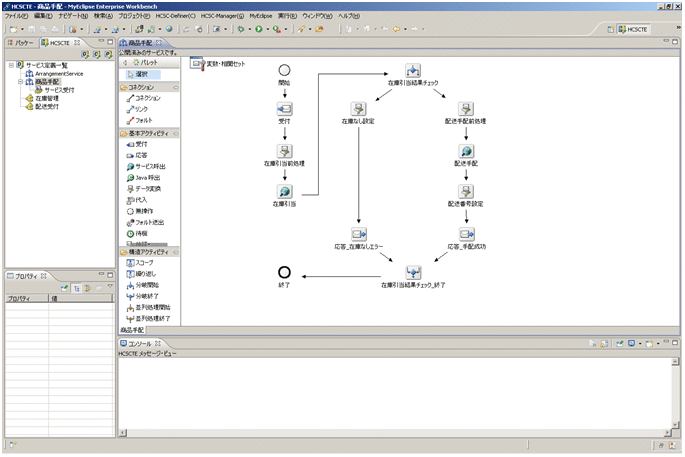Click the 終了 end node circle
685x457 pixels.
284,271
